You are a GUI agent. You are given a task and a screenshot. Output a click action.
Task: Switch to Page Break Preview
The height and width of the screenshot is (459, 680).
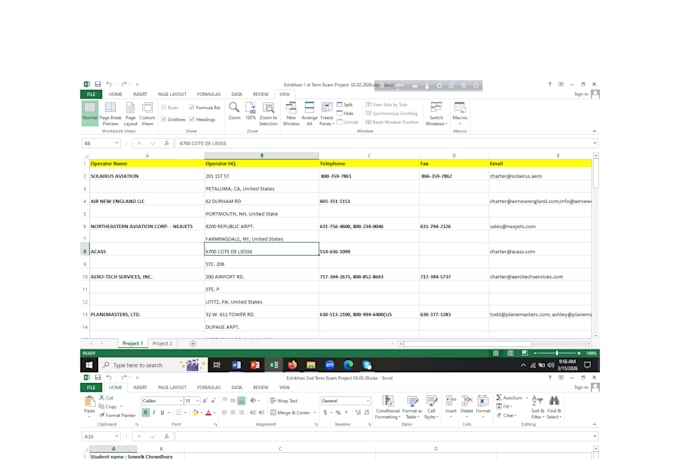pyautogui.click(x=110, y=113)
